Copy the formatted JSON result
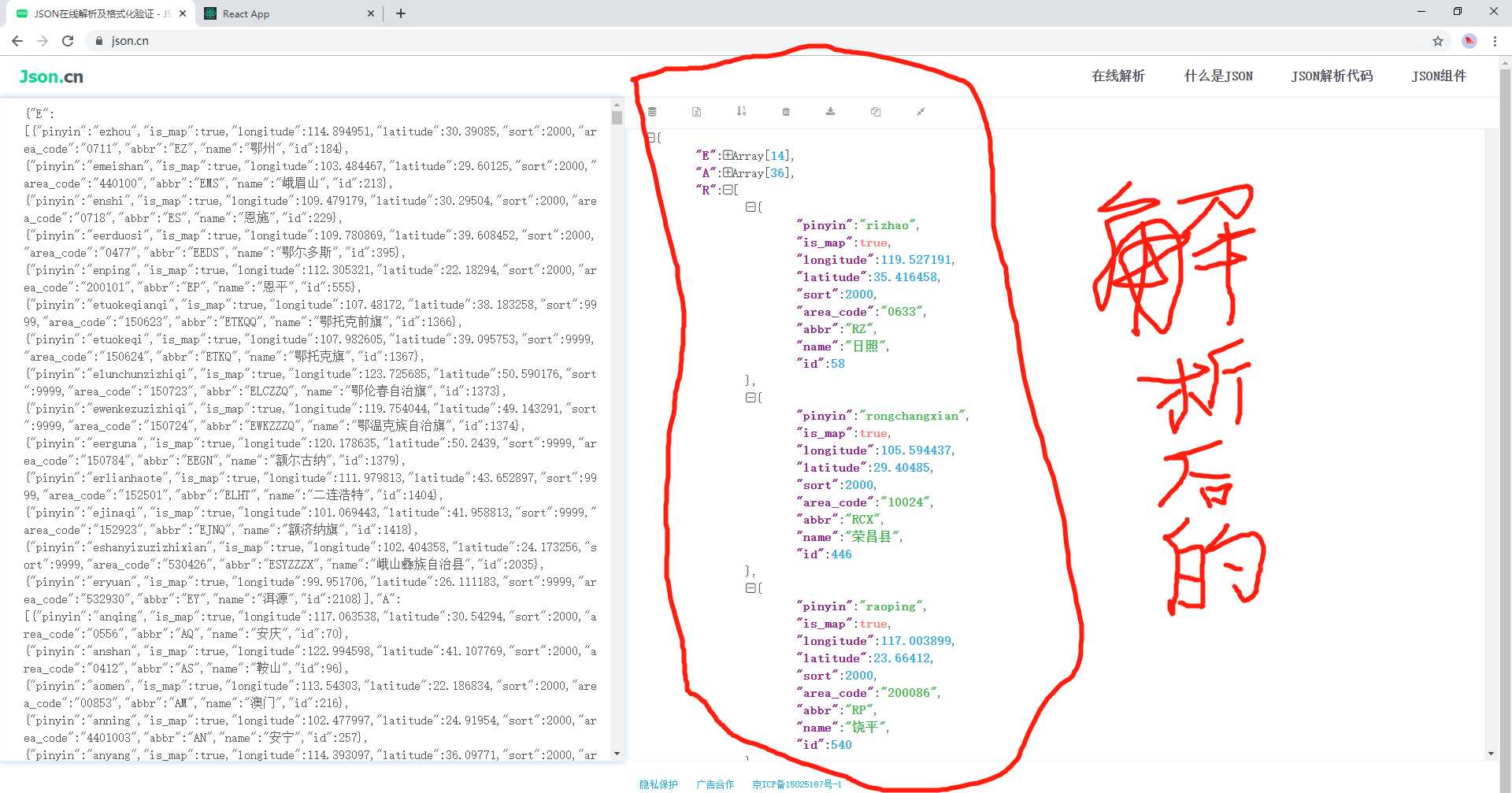This screenshot has width=1512, height=793. [875, 112]
